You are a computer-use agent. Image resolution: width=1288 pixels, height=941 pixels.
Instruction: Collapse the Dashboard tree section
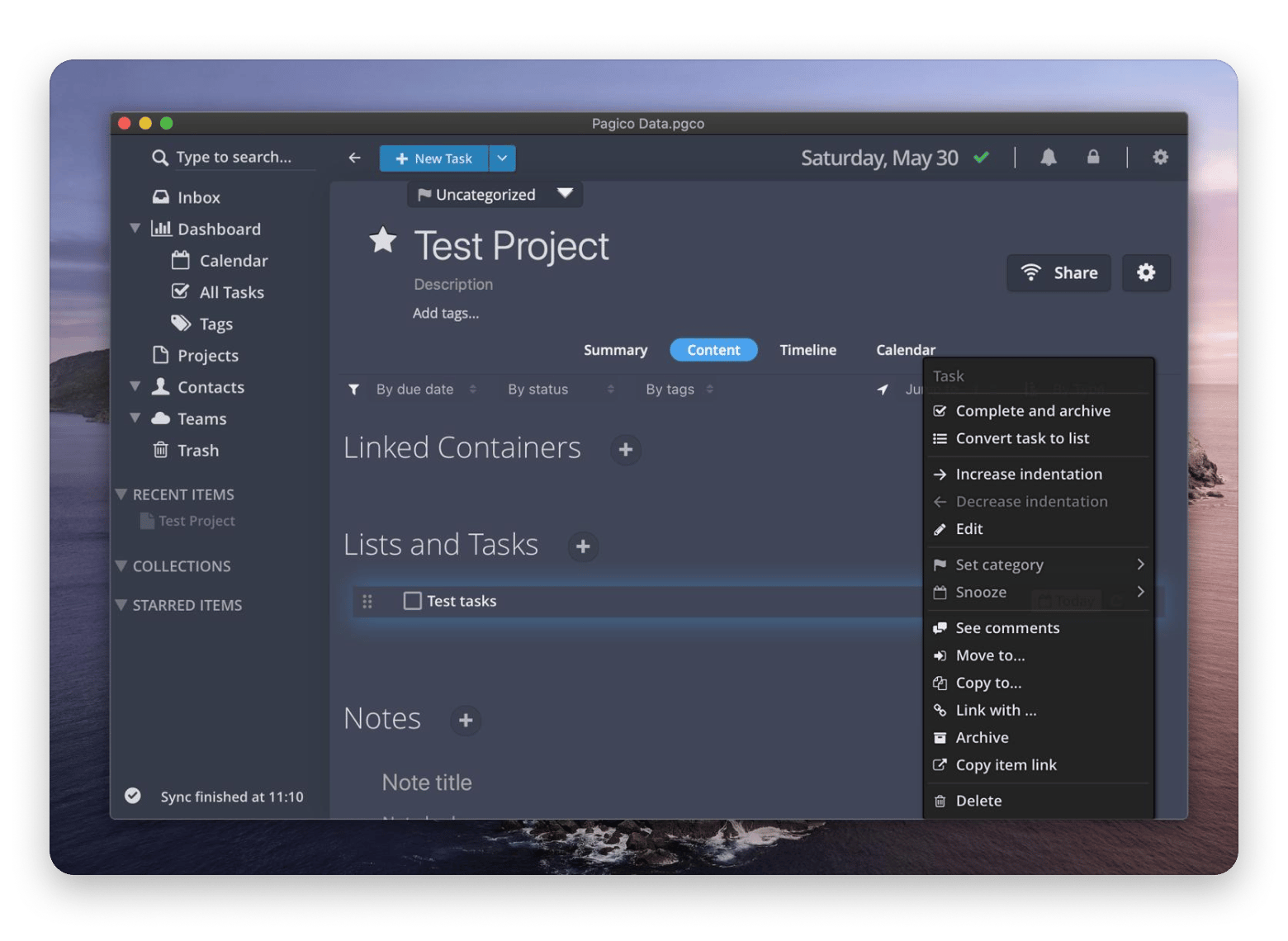pyautogui.click(x=135, y=229)
